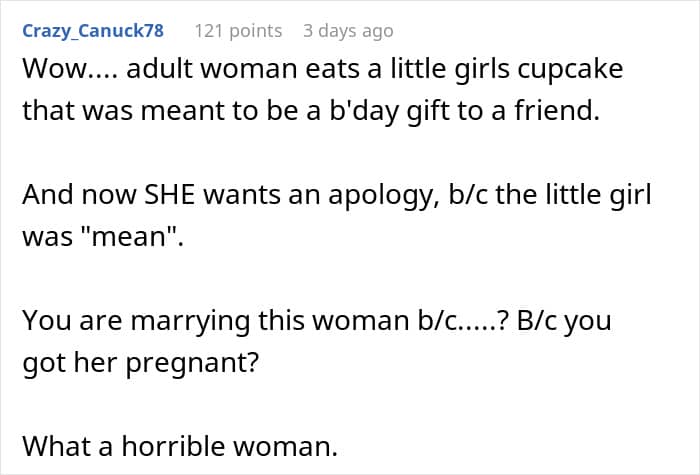Click the phrase got her in the comment
700x475 pixels.
coord(70,363)
